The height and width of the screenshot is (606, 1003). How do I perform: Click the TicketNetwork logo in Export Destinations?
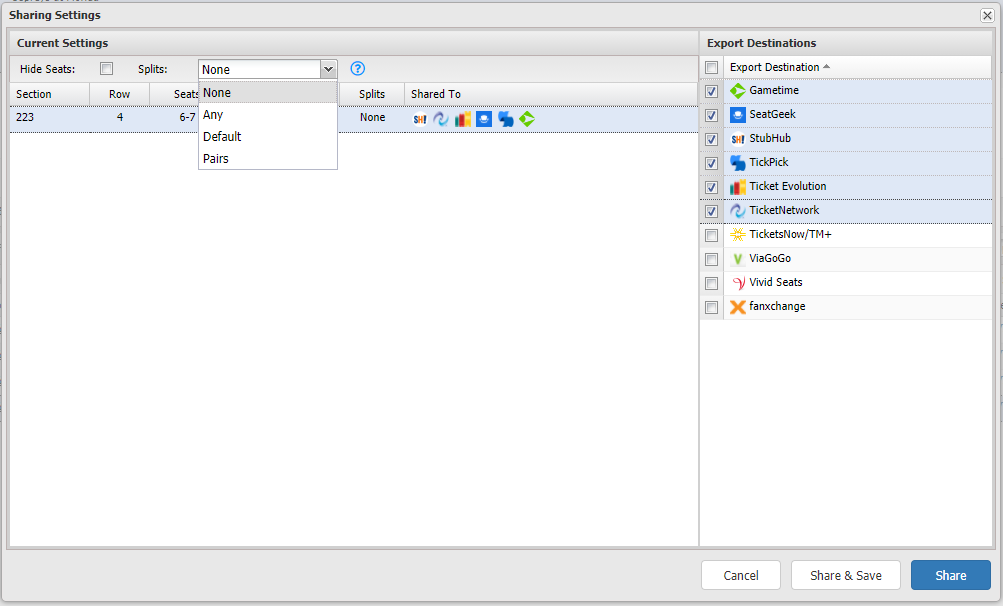click(738, 211)
